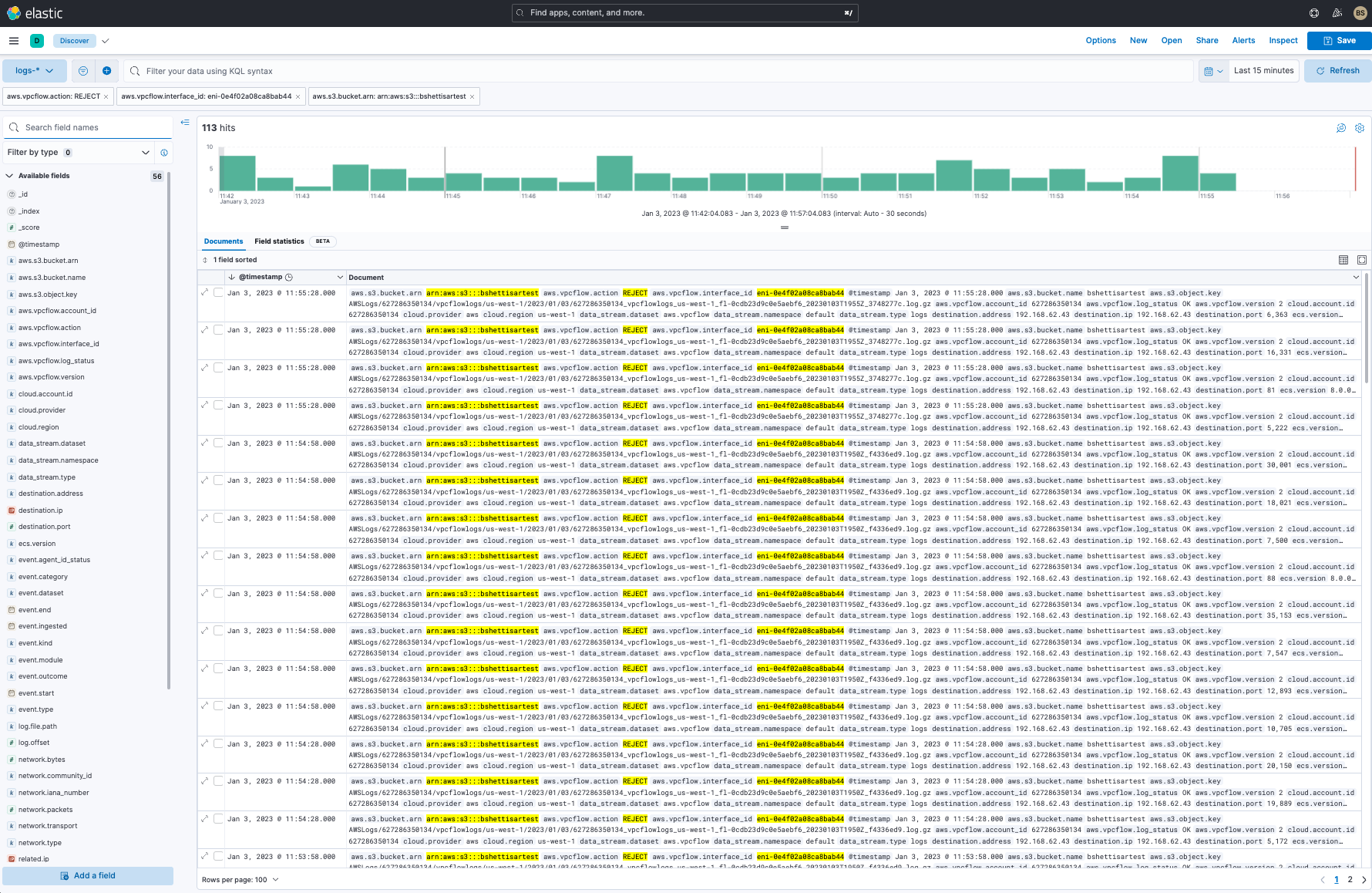Select the first document row checkbox
Viewport: 1372px width, 893px height.
pos(219,292)
